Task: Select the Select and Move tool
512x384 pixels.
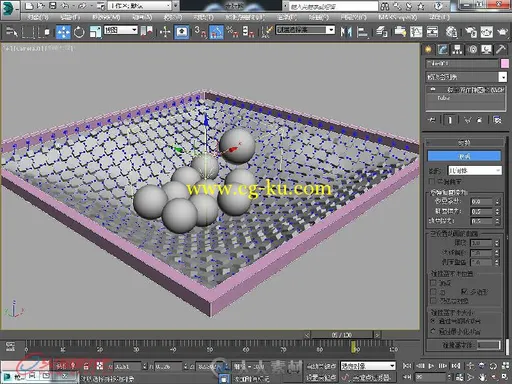Action: tap(63, 32)
